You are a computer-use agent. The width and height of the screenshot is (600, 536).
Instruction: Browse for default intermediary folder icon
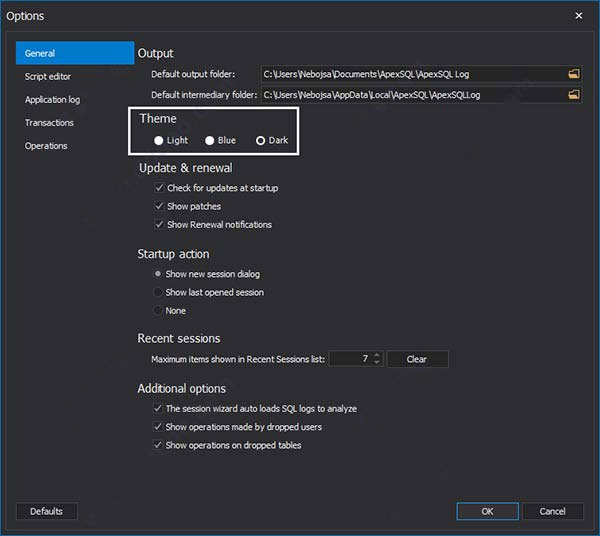574,95
